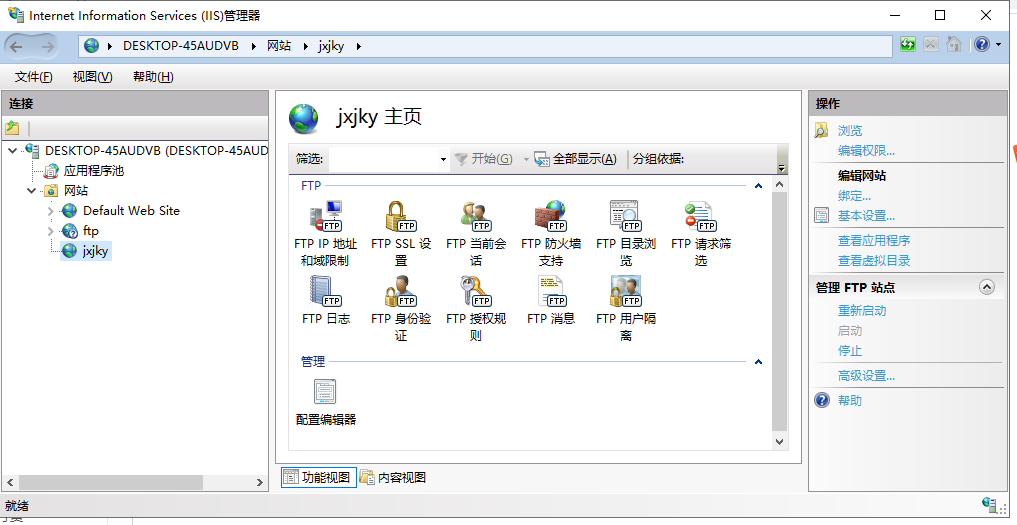Click the forward navigation arrow

point(47,47)
